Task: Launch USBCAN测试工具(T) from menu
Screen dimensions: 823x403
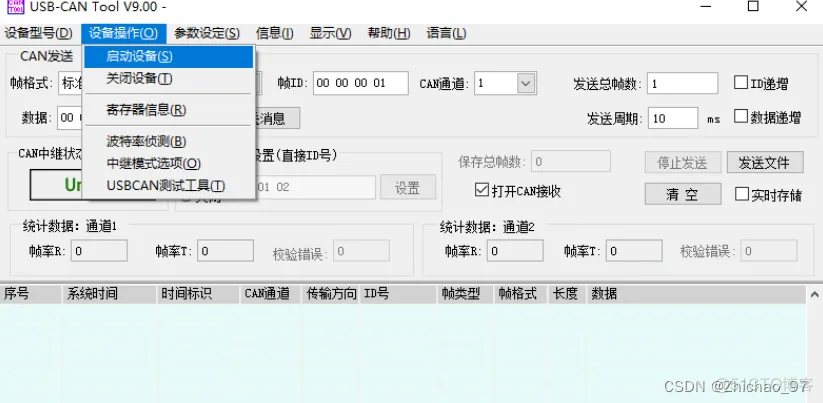Action: (168, 186)
